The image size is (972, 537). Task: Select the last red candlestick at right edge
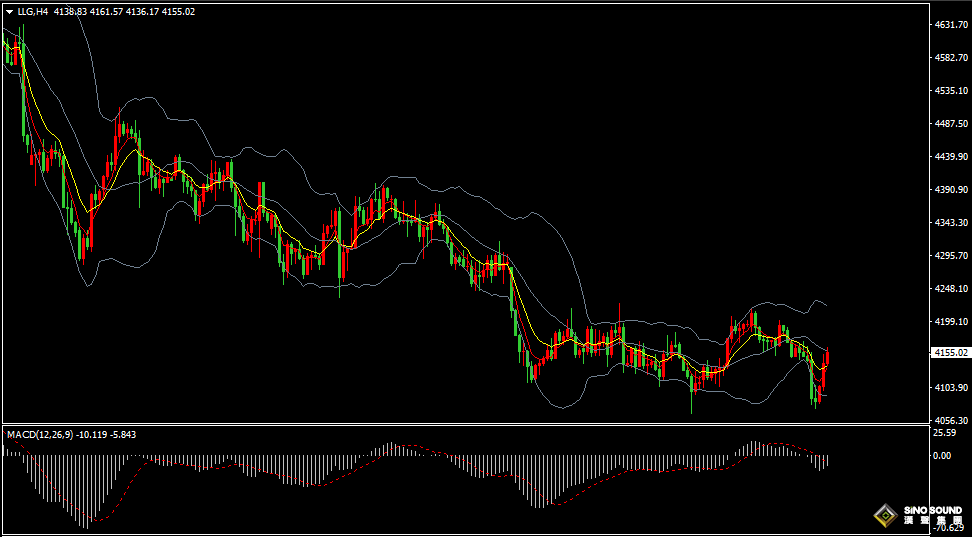coord(827,357)
